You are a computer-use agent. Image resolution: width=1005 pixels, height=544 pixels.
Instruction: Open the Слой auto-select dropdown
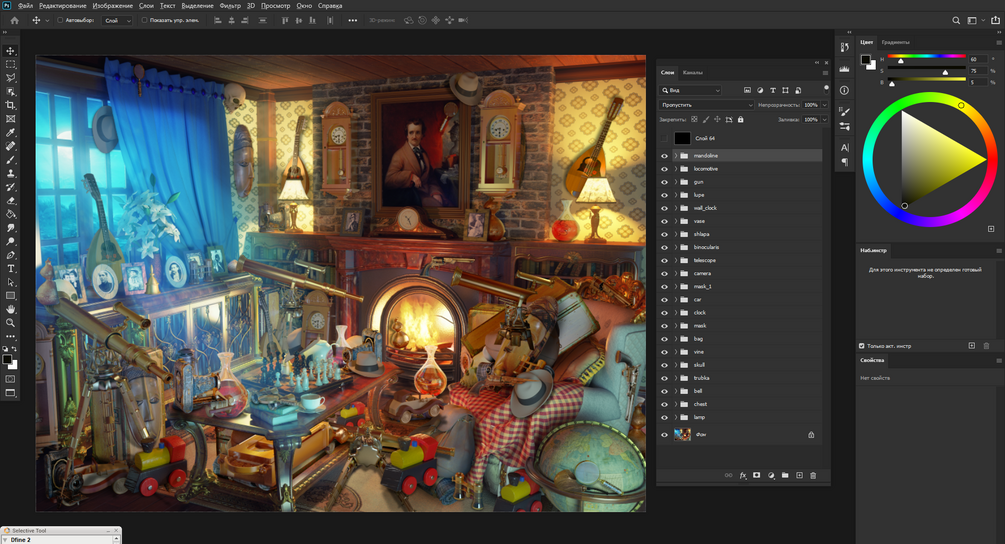click(x=117, y=21)
